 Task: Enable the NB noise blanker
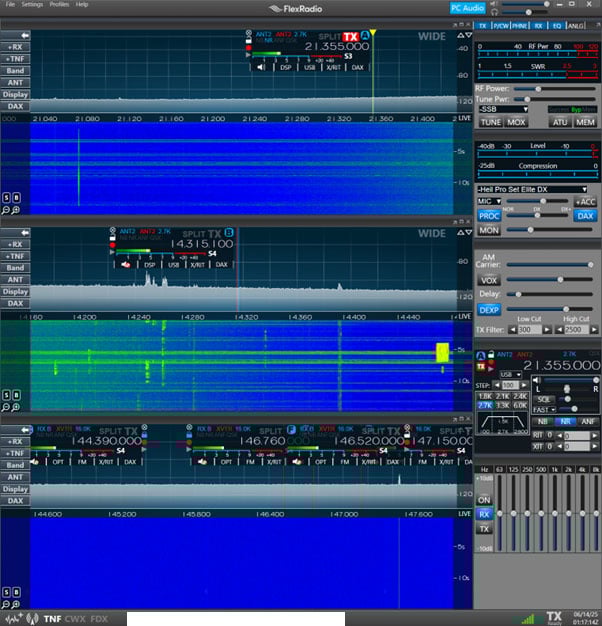click(542, 422)
